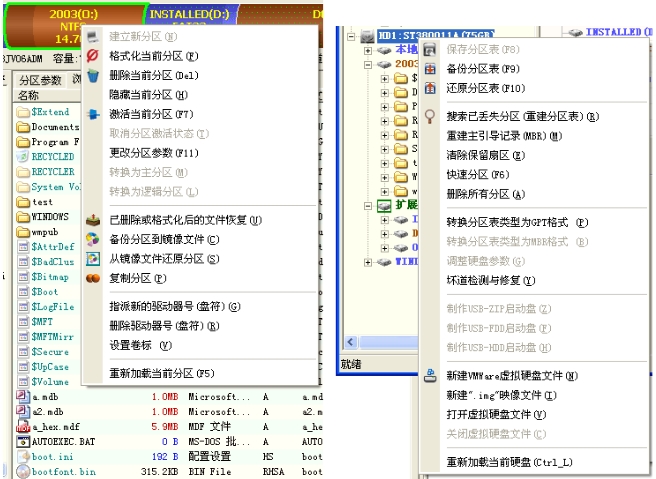The image size is (656, 479).
Task: Click the activate current partition icon
Action: coord(94,114)
